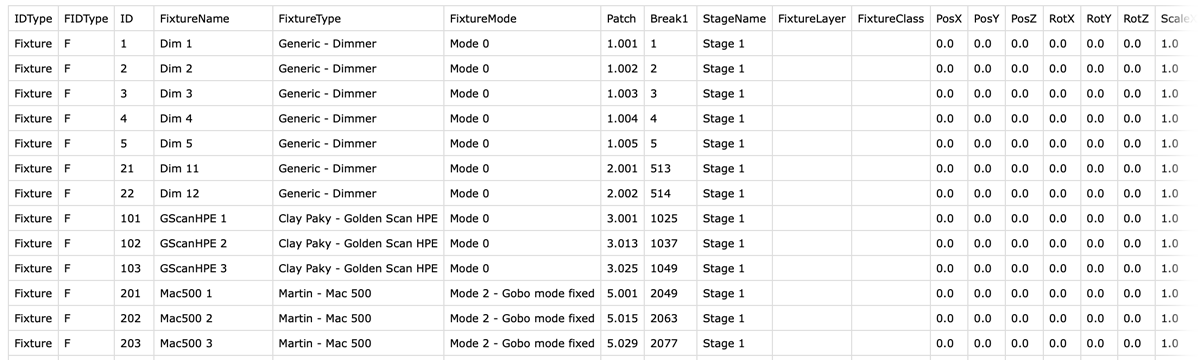Select the Mac500 3 fixture name cell
This screenshot has width=1200, height=360.
(x=212, y=344)
